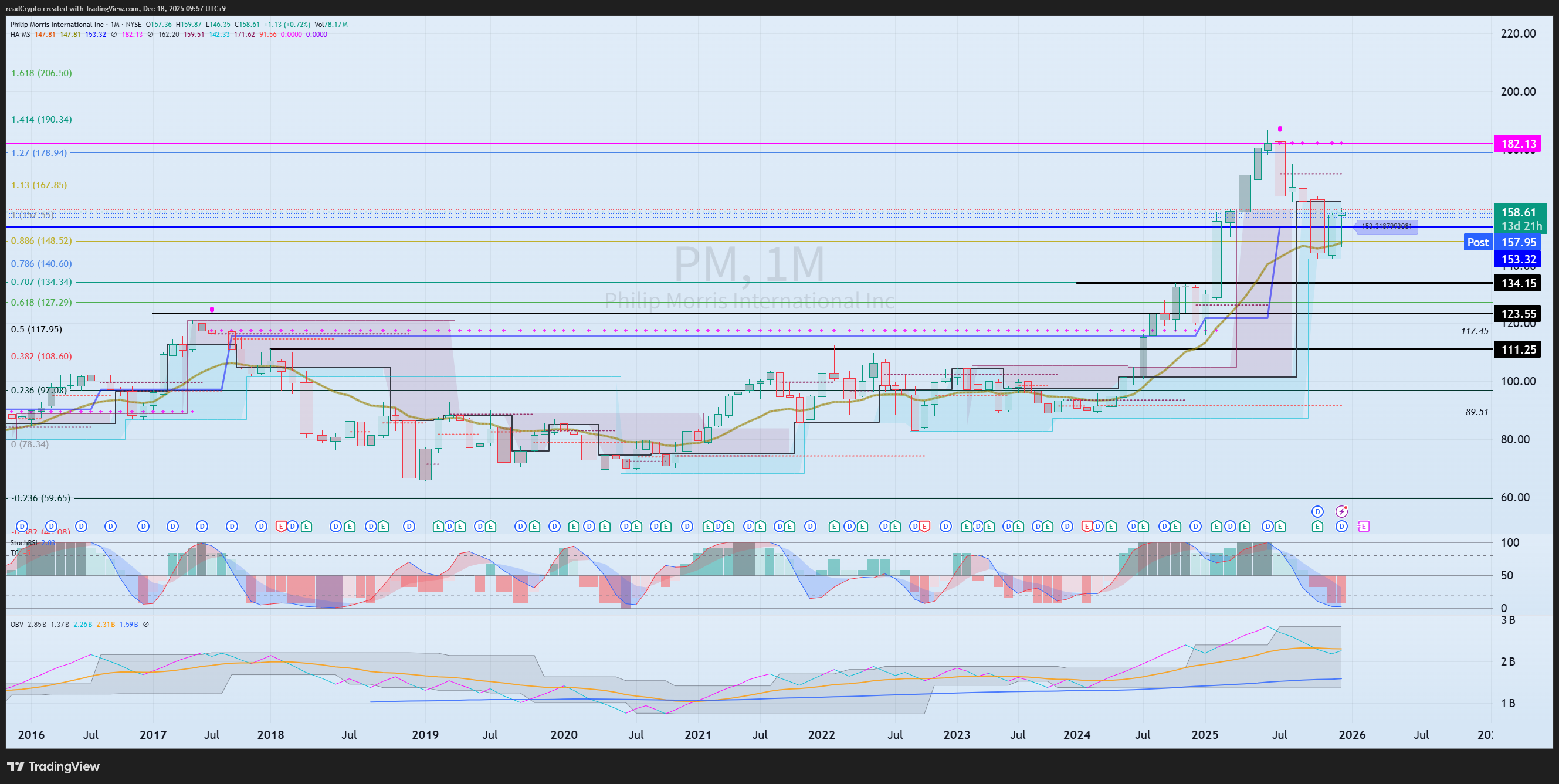The width and height of the screenshot is (1559, 784).
Task: Click the blue 153.32 price label
Action: (x=1518, y=259)
